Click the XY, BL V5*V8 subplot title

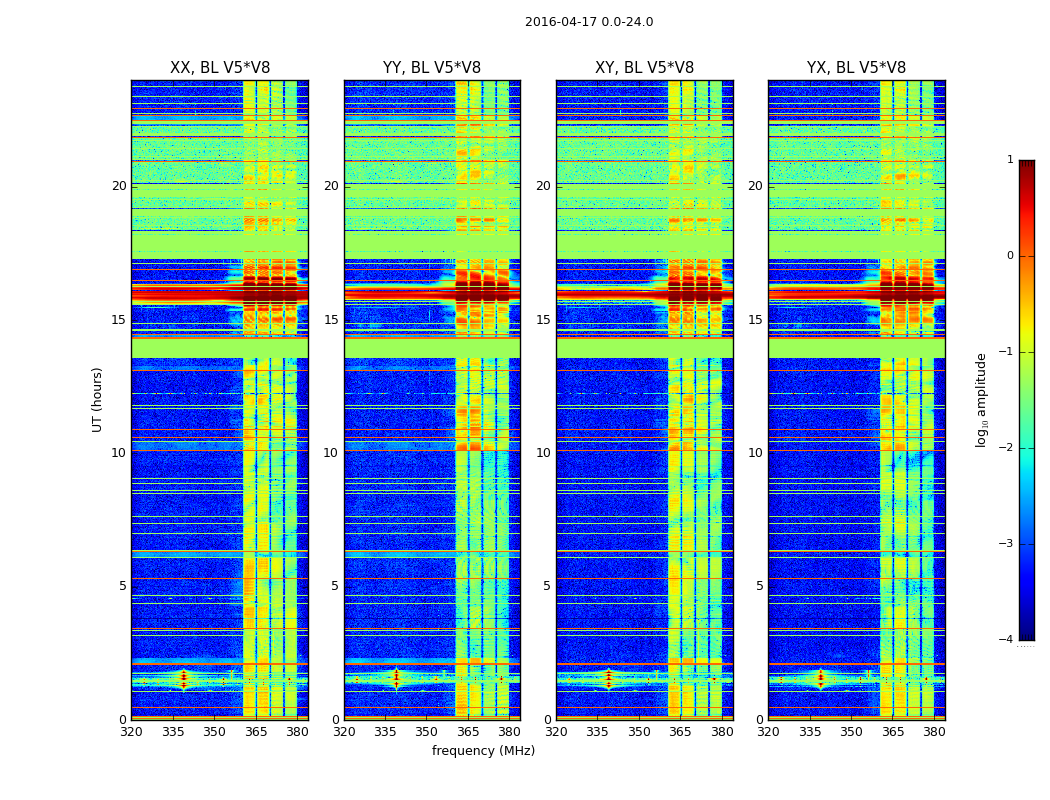click(x=644, y=68)
